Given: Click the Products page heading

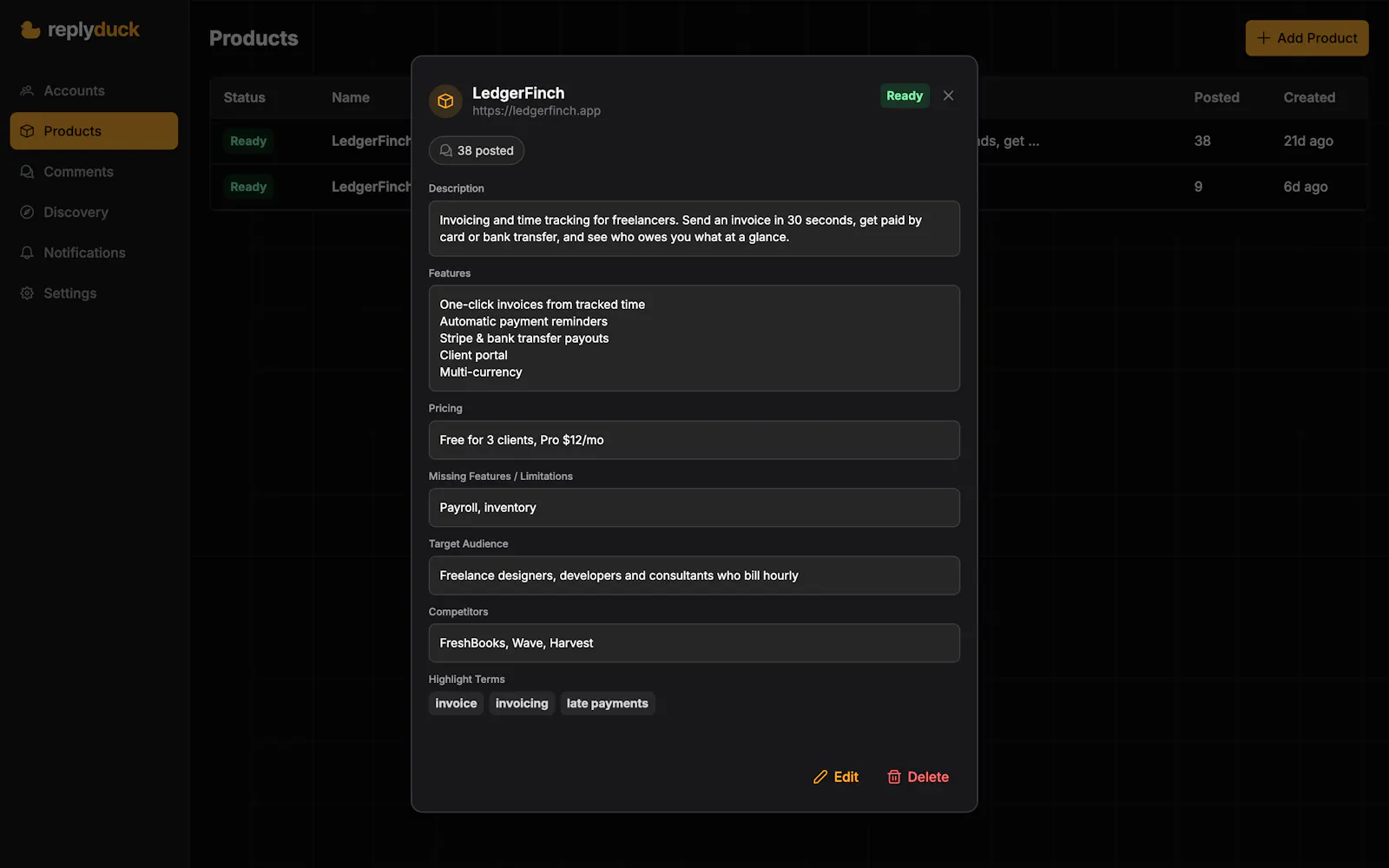Looking at the screenshot, I should pos(253,38).
